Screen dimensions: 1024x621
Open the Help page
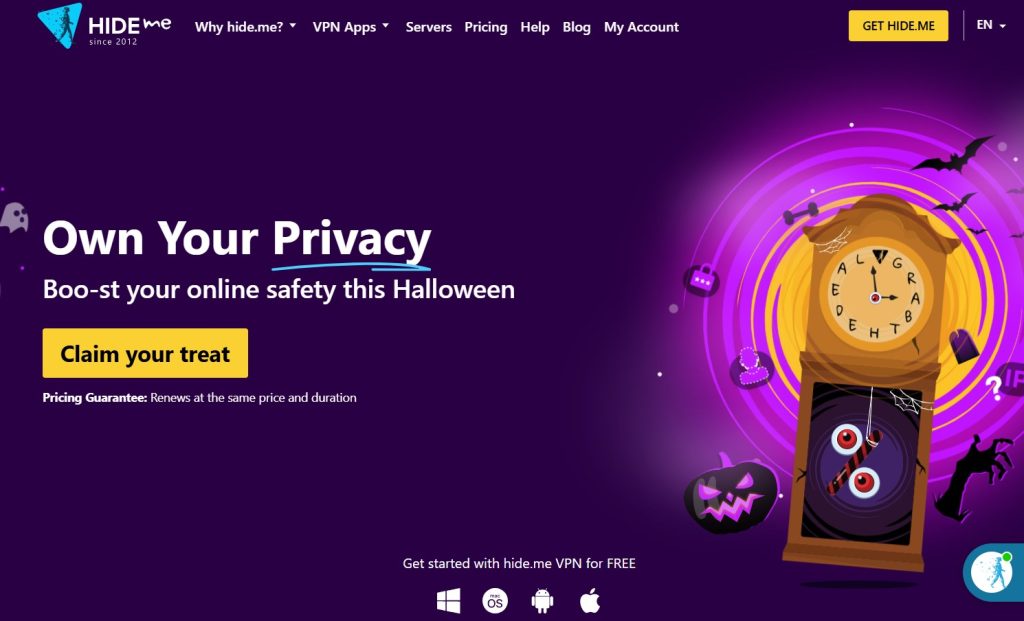coord(535,27)
